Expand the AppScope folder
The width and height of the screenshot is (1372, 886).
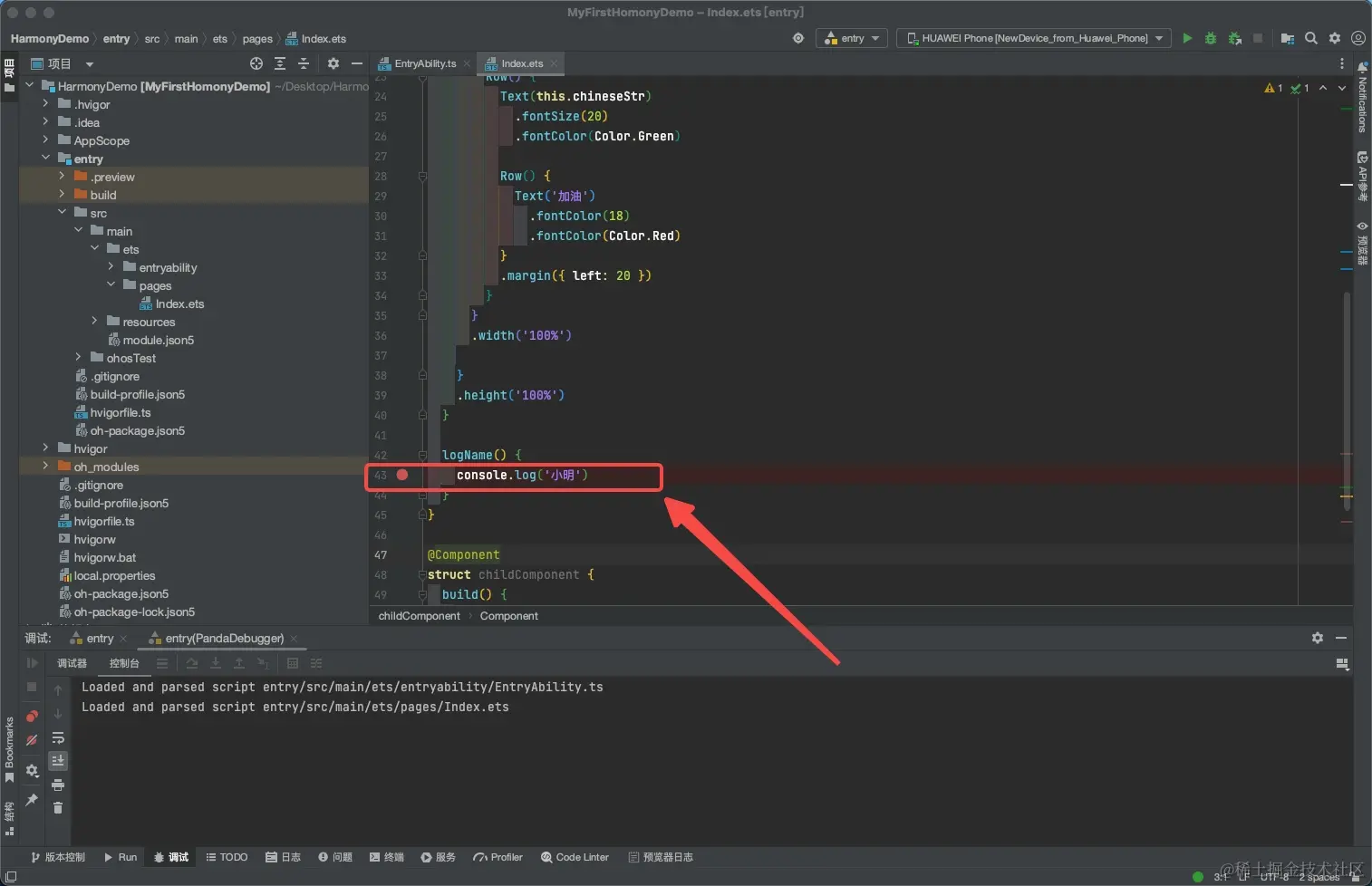coord(45,140)
